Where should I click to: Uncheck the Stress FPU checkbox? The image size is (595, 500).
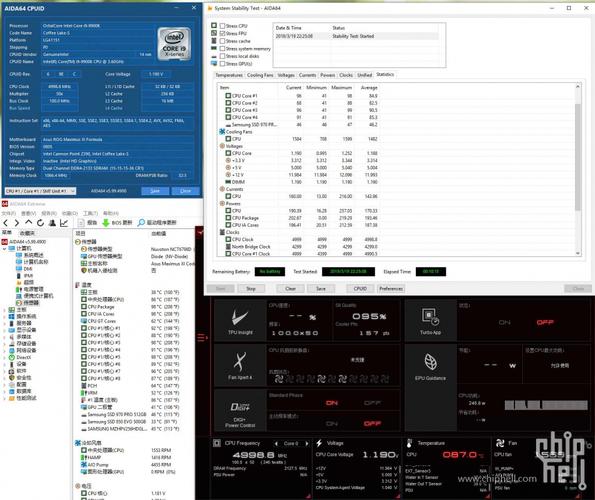(222, 33)
